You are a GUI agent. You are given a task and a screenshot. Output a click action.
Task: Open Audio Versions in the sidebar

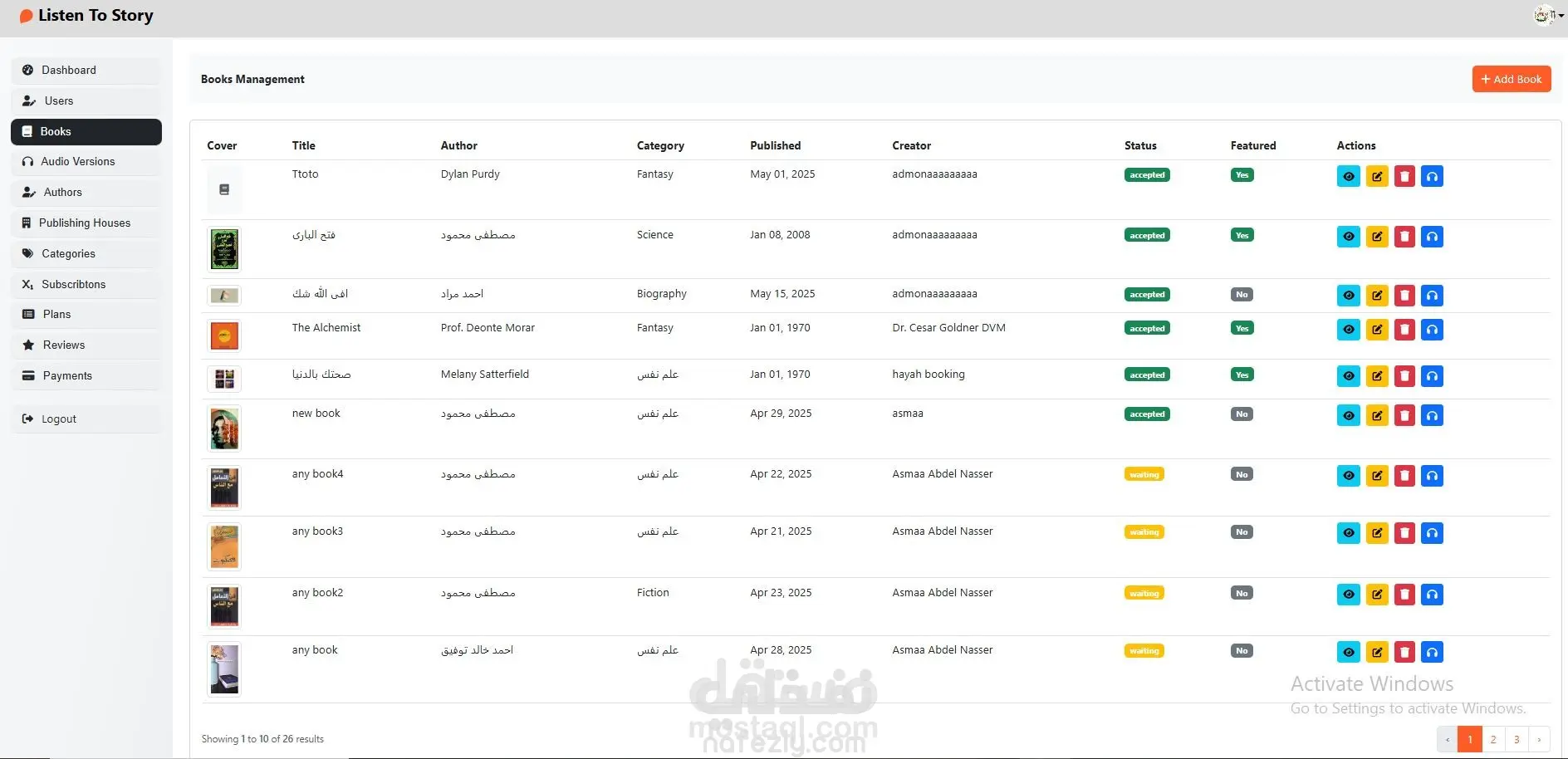click(86, 162)
